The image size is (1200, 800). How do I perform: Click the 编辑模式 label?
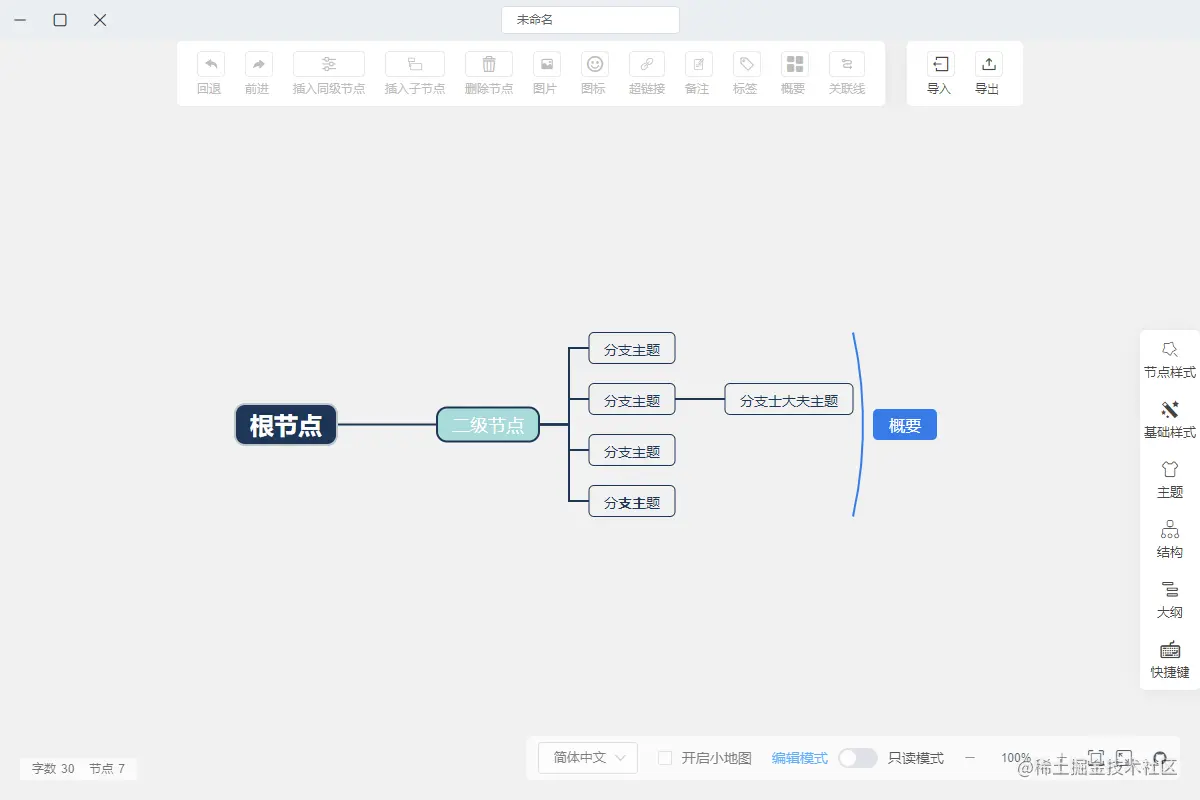(800, 758)
